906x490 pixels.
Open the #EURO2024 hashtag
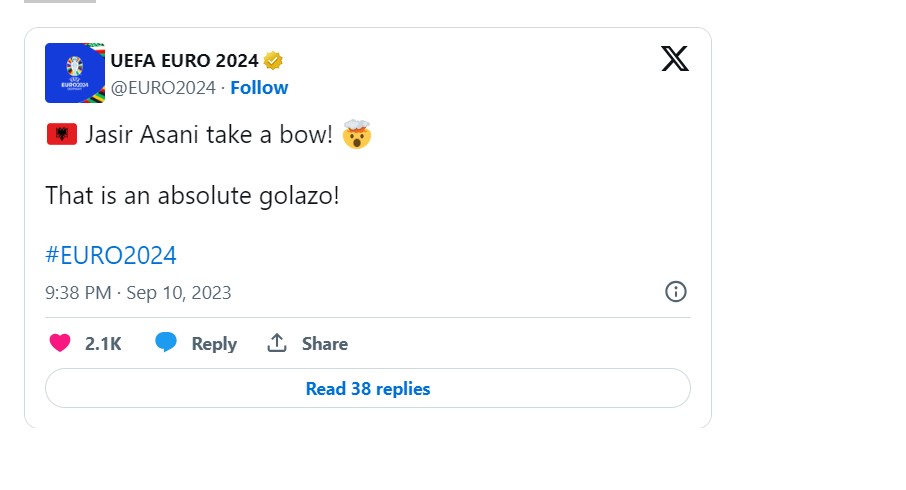pyautogui.click(x=111, y=255)
